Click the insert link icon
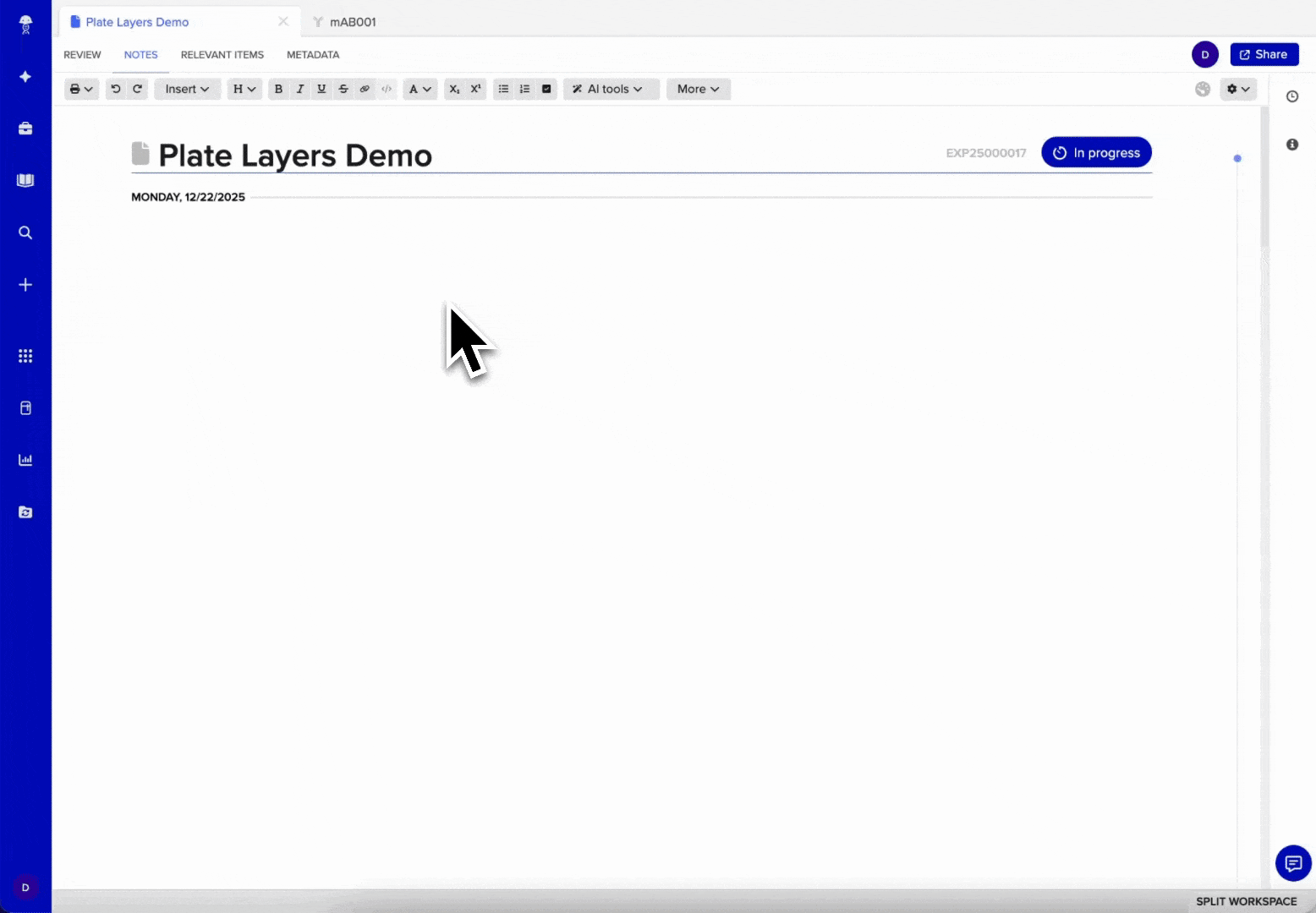 [365, 89]
